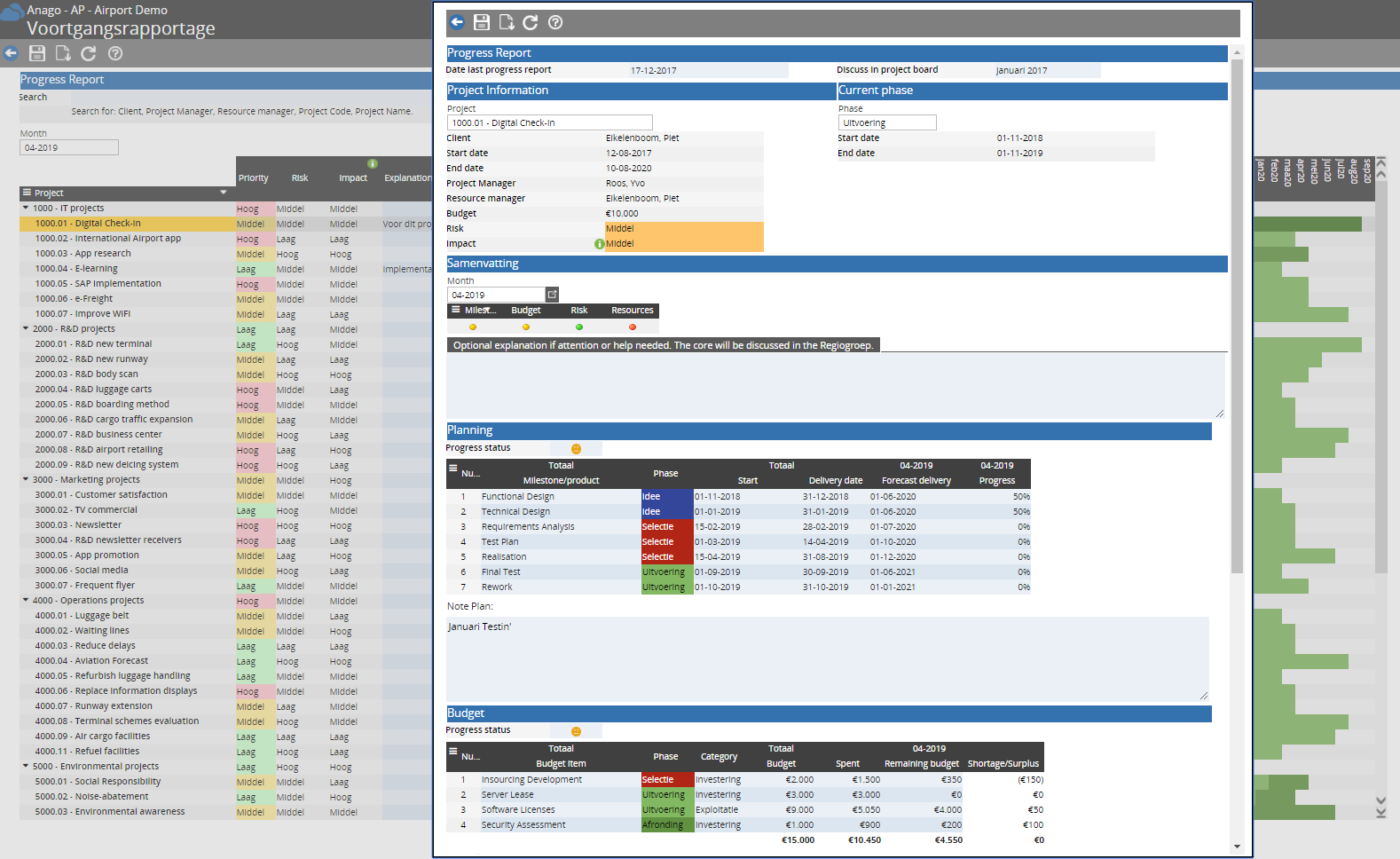1400x859 pixels.
Task: Click the back arrow in the popup toolbar
Action: pyautogui.click(x=457, y=22)
